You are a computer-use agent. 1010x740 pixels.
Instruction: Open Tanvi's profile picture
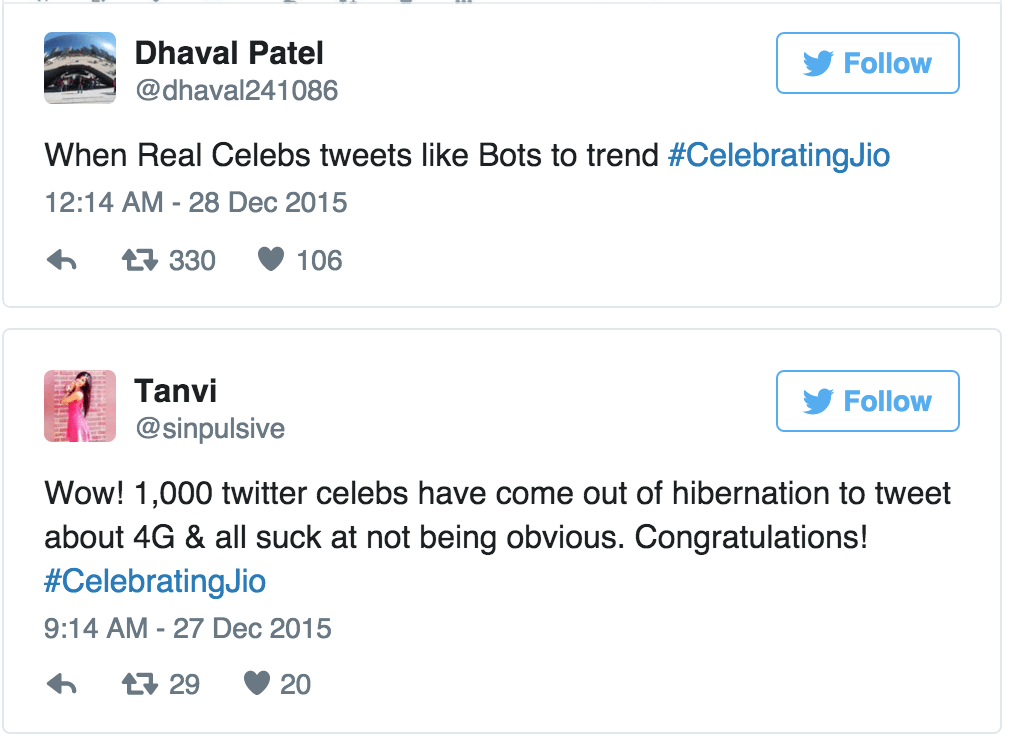[80, 405]
